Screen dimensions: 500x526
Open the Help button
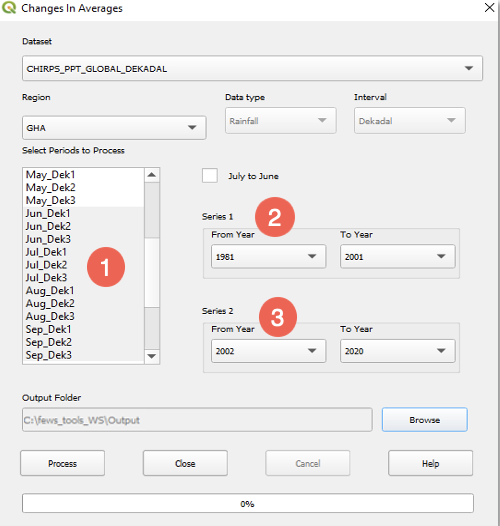click(x=431, y=463)
